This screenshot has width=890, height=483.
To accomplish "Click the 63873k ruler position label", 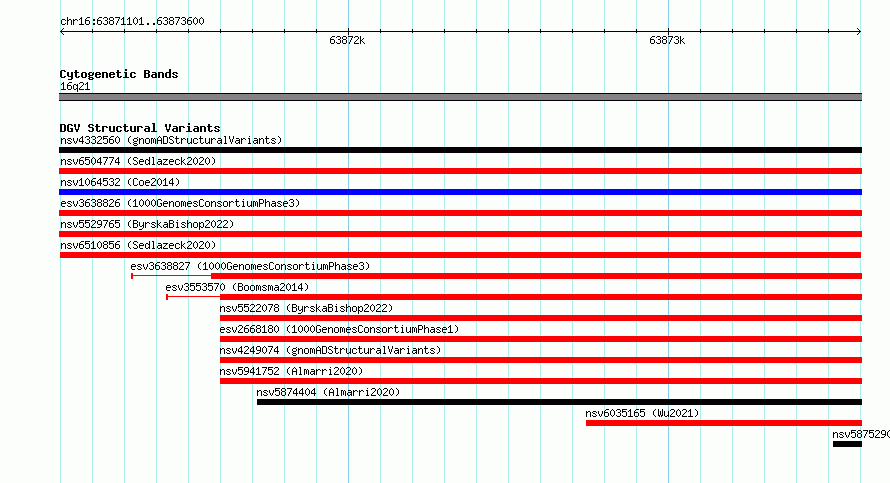I will point(667,40).
